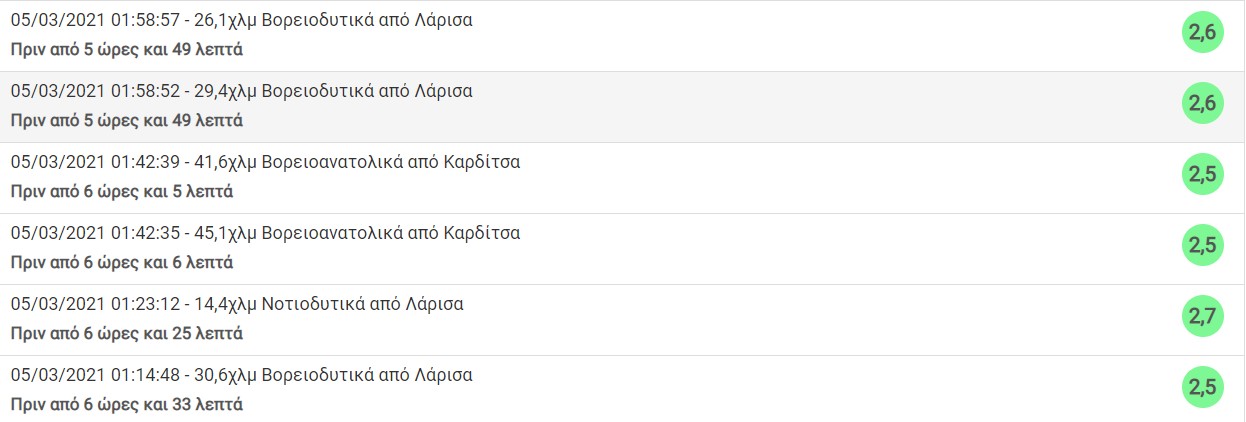Click the green 2,7 magnitude badge
The width and height of the screenshot is (1246, 422).
tap(1202, 317)
